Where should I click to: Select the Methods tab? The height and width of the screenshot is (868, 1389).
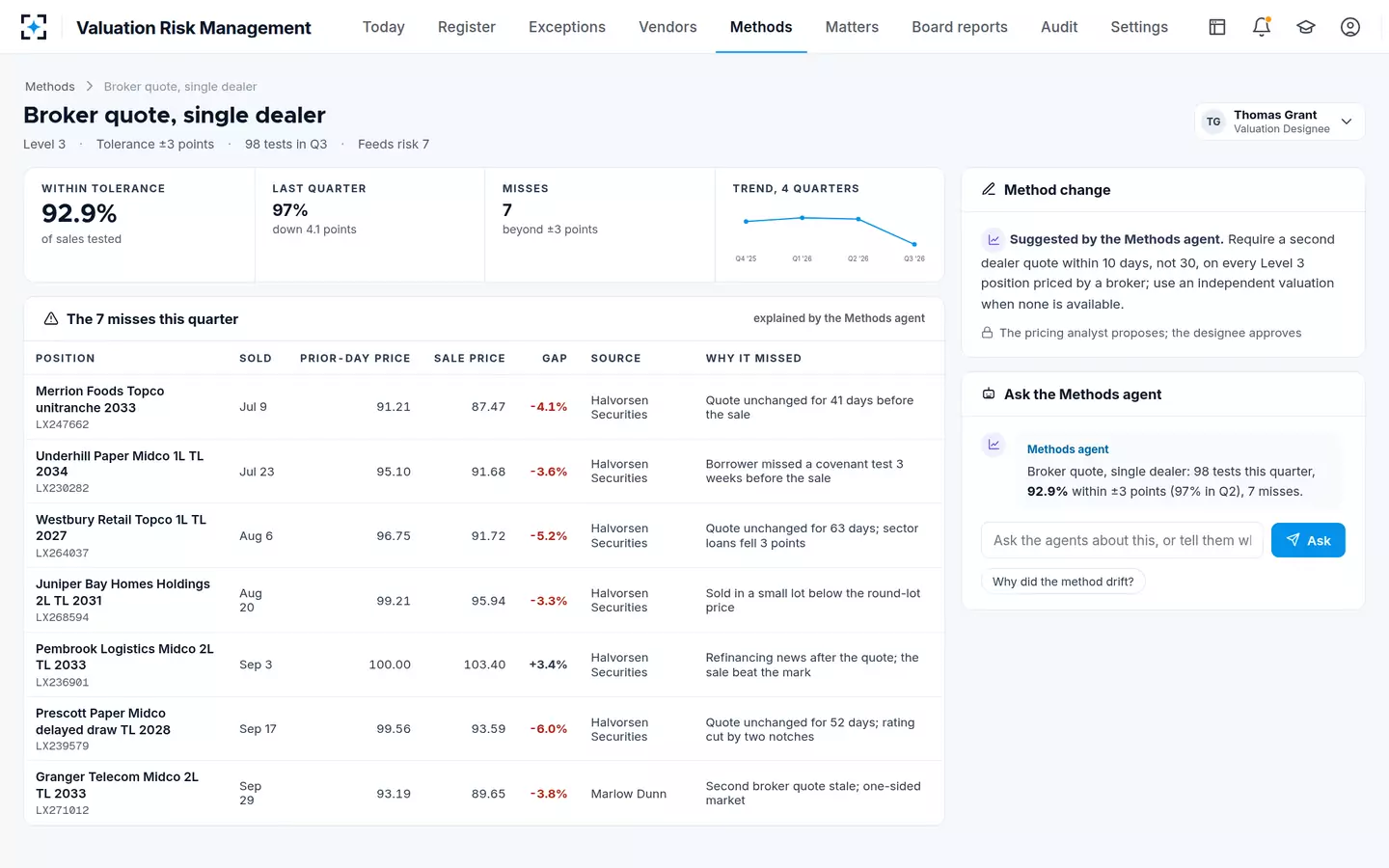[x=761, y=27]
